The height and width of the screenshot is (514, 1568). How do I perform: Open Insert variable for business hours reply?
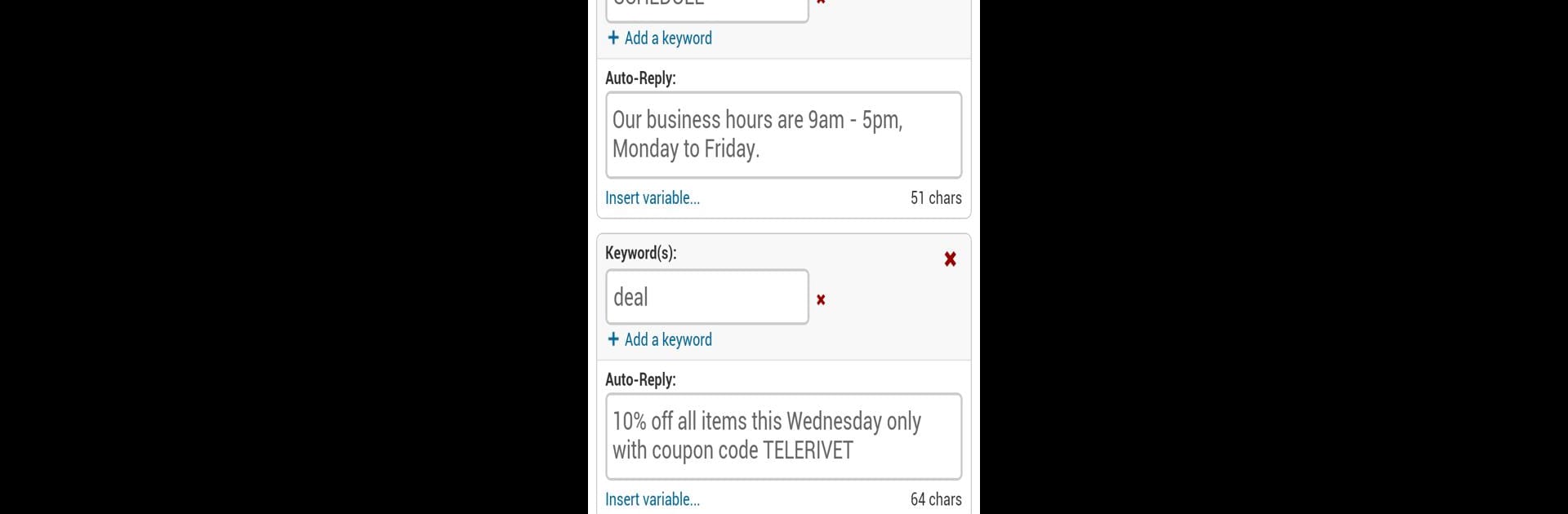pyautogui.click(x=653, y=197)
